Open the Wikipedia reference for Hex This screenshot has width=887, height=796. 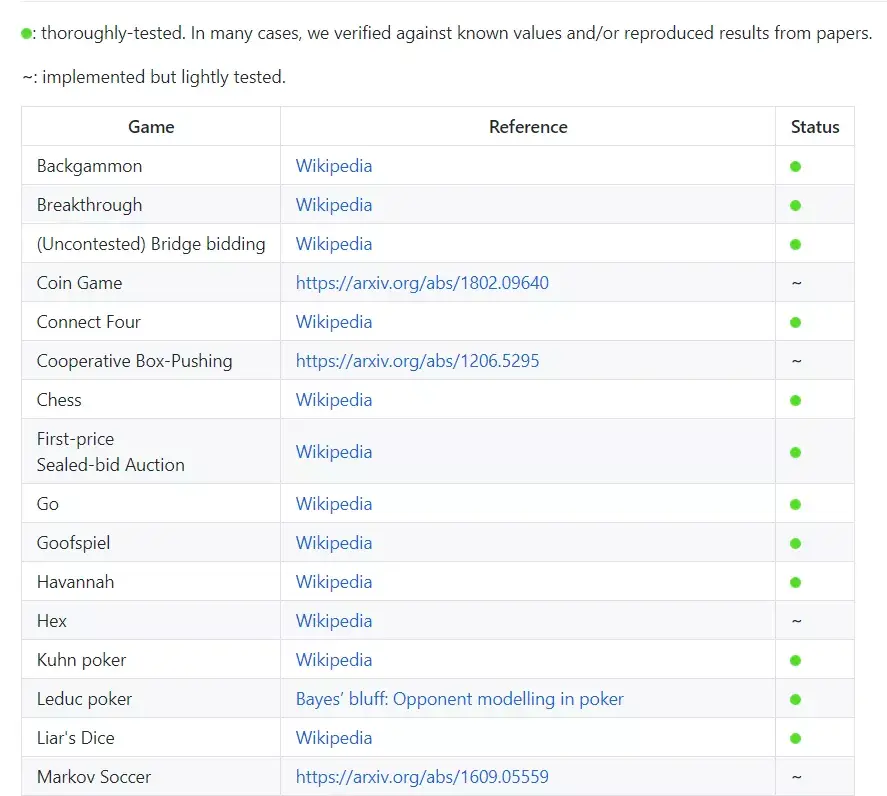pyautogui.click(x=334, y=621)
